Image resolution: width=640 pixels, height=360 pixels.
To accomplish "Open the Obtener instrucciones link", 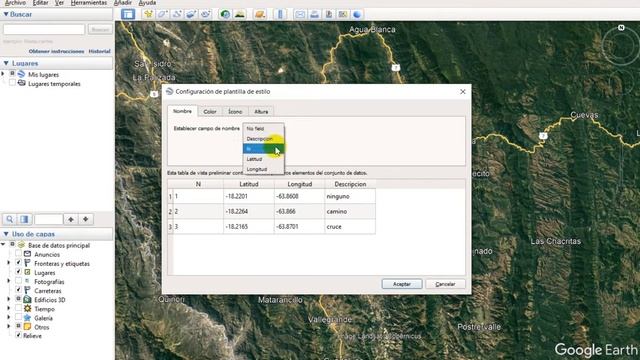I will point(56,51).
